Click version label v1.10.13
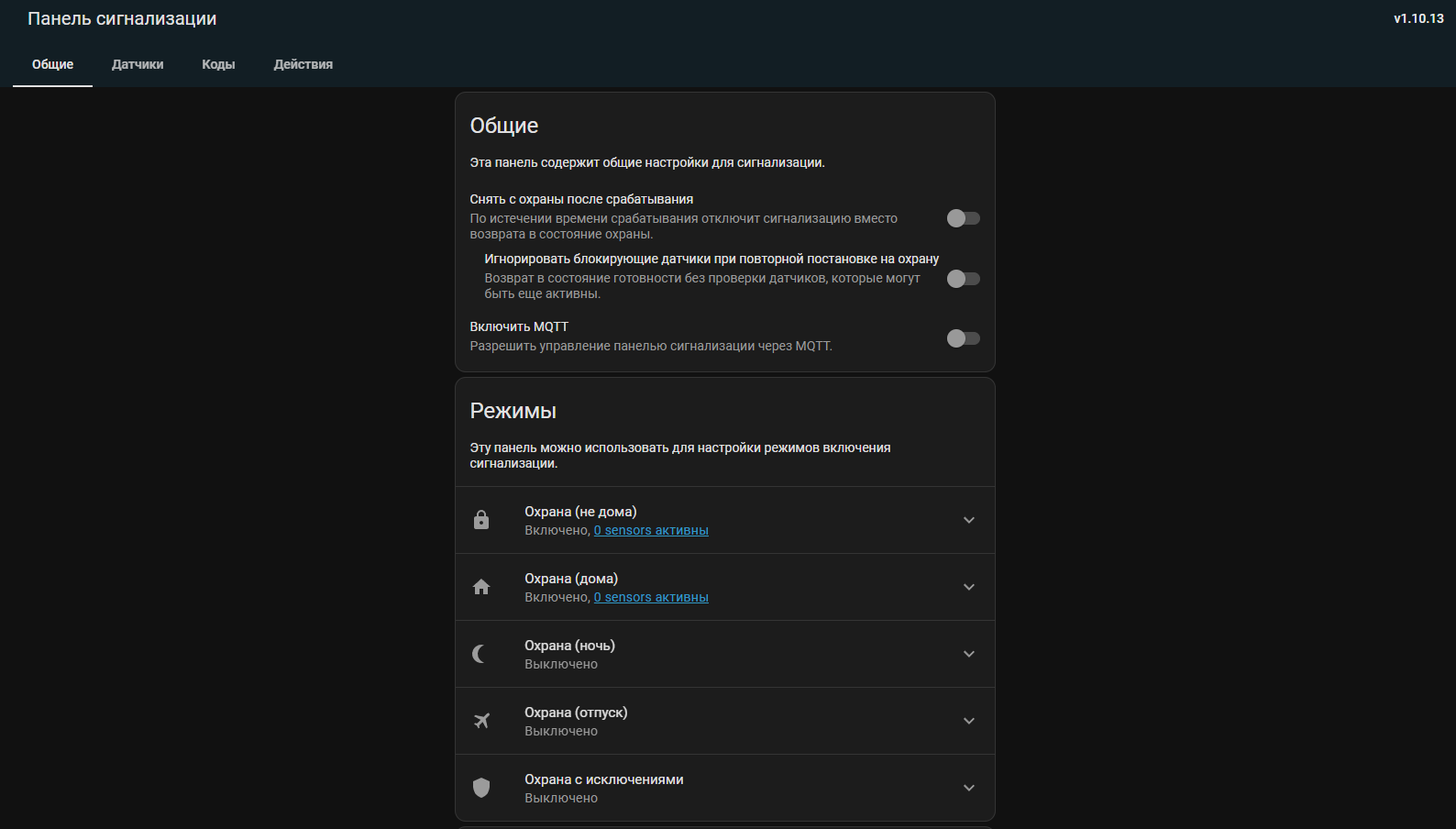 click(1418, 18)
